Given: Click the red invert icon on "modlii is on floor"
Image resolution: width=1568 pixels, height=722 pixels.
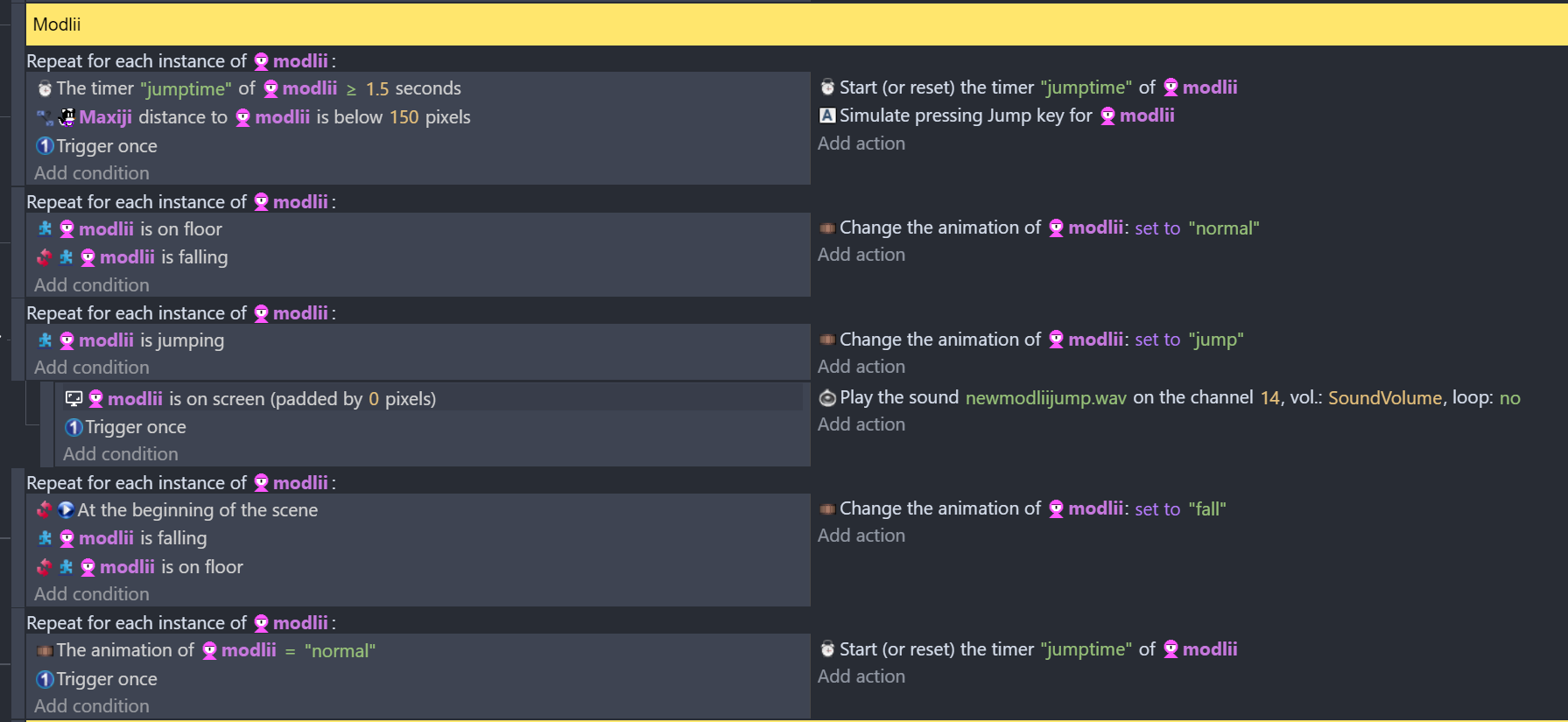Looking at the screenshot, I should click(x=45, y=567).
